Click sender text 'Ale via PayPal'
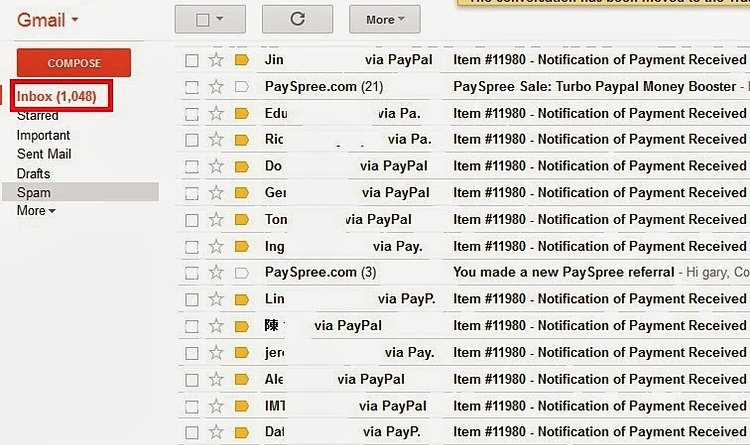The width and height of the screenshot is (750, 445). [335, 379]
